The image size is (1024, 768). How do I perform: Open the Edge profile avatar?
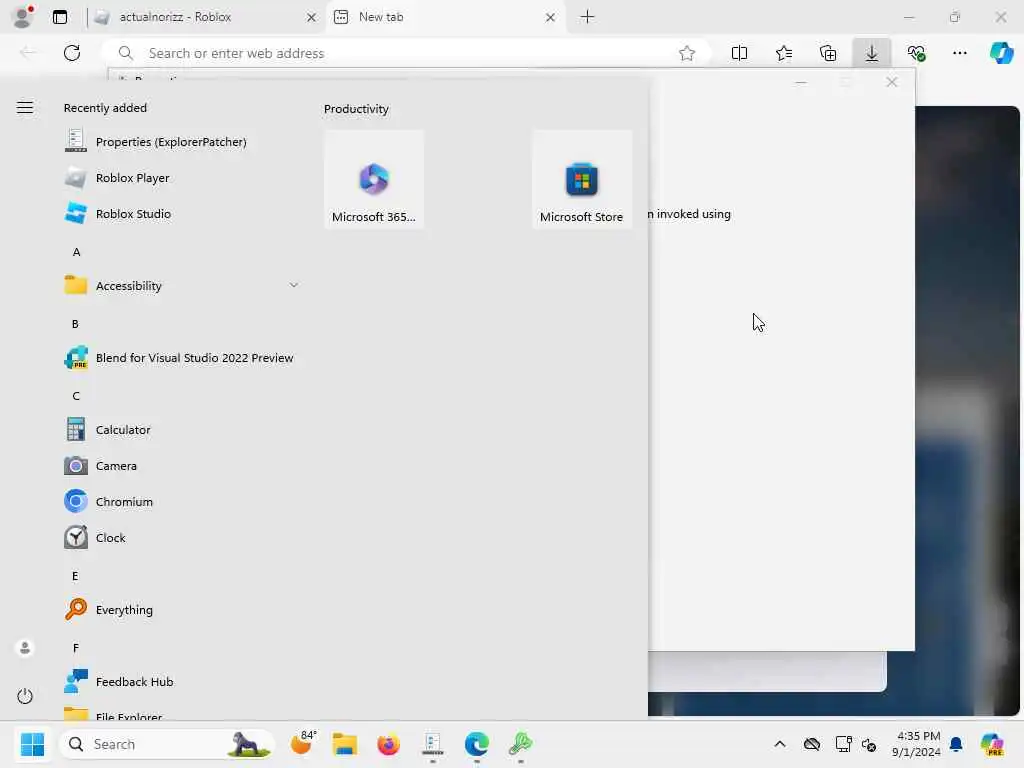tap(23, 17)
